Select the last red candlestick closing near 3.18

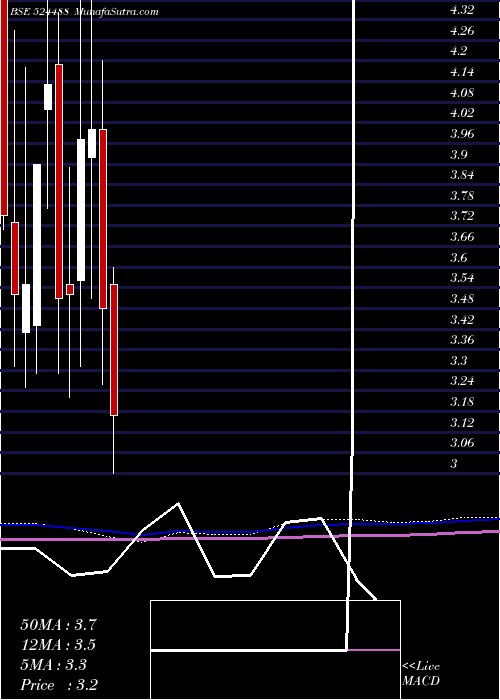(114, 350)
